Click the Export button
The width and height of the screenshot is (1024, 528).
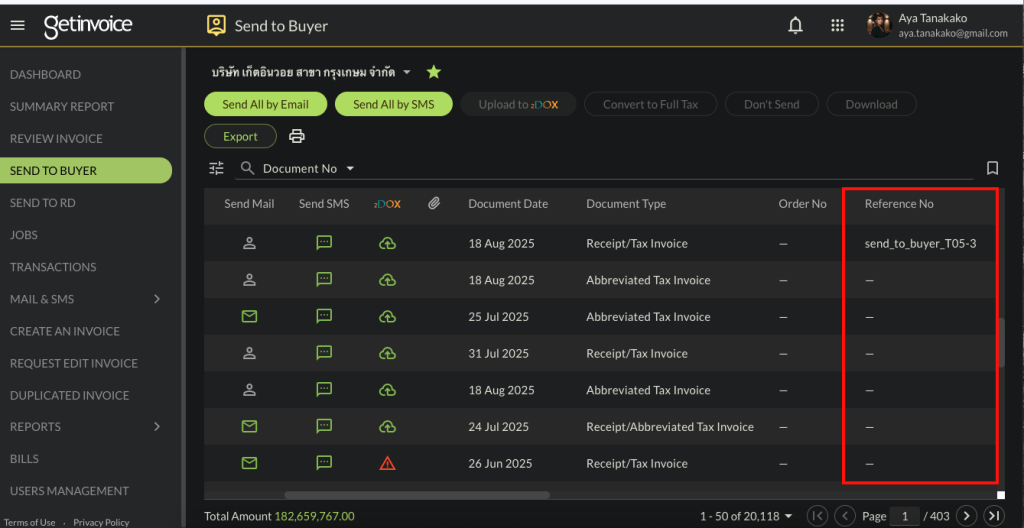(240, 136)
